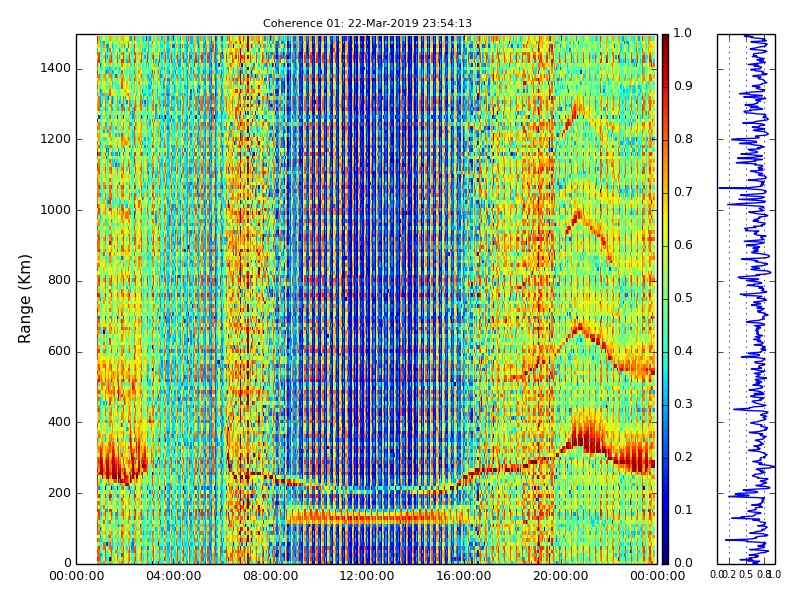This screenshot has width=800, height=600.
Task: Click the 1000 range tick label
Action: click(x=56, y=210)
